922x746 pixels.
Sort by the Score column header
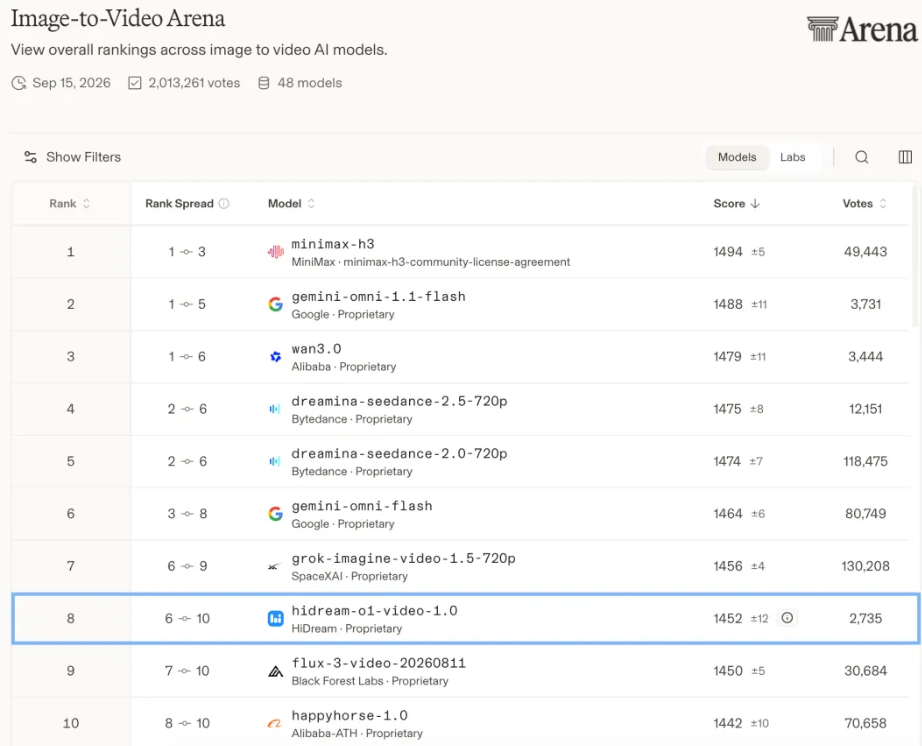(736, 203)
